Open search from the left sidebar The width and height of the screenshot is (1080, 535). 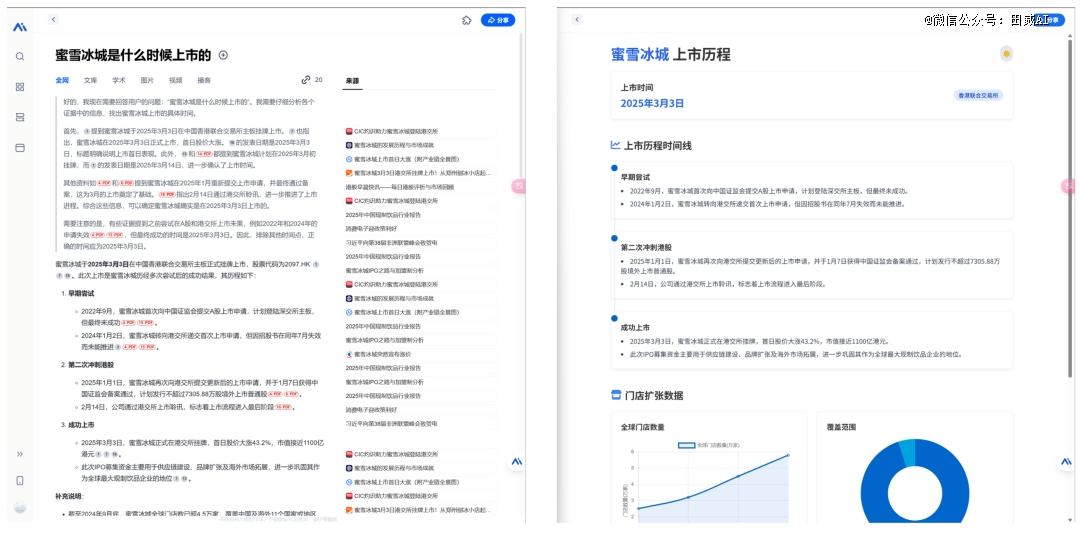point(20,56)
